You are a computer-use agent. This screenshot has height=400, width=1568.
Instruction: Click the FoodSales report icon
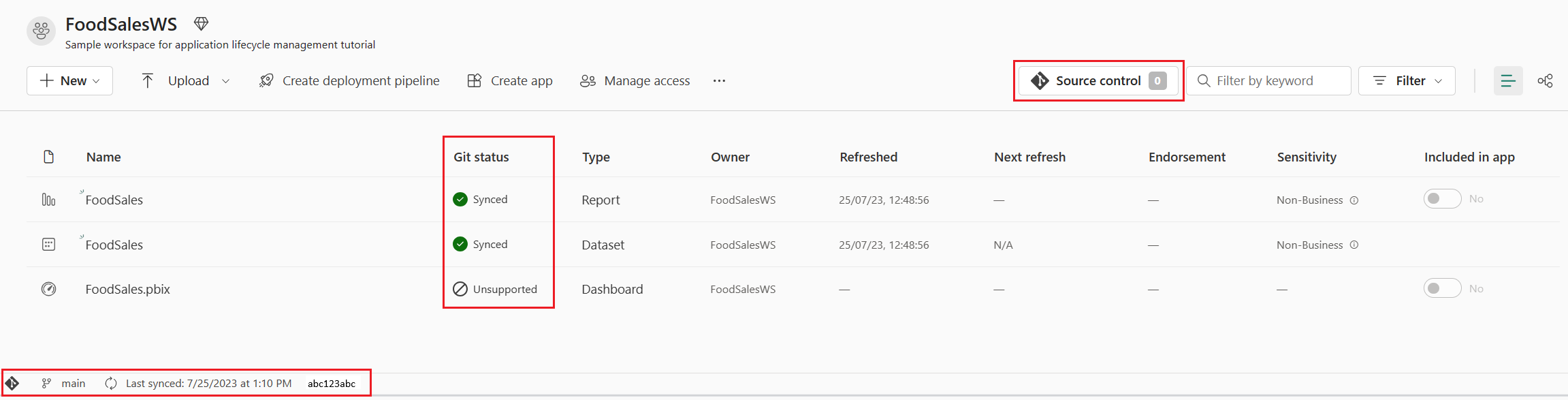48,199
